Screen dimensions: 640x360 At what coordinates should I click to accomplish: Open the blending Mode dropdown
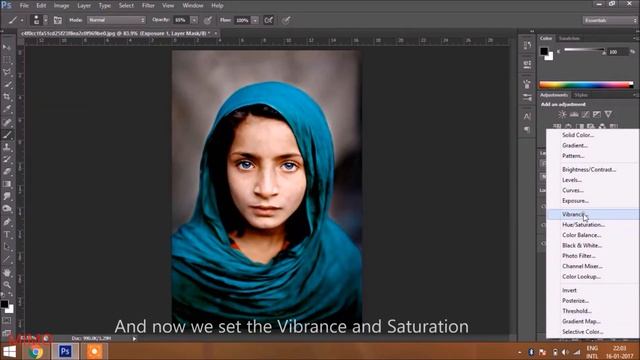pyautogui.click(x=116, y=20)
